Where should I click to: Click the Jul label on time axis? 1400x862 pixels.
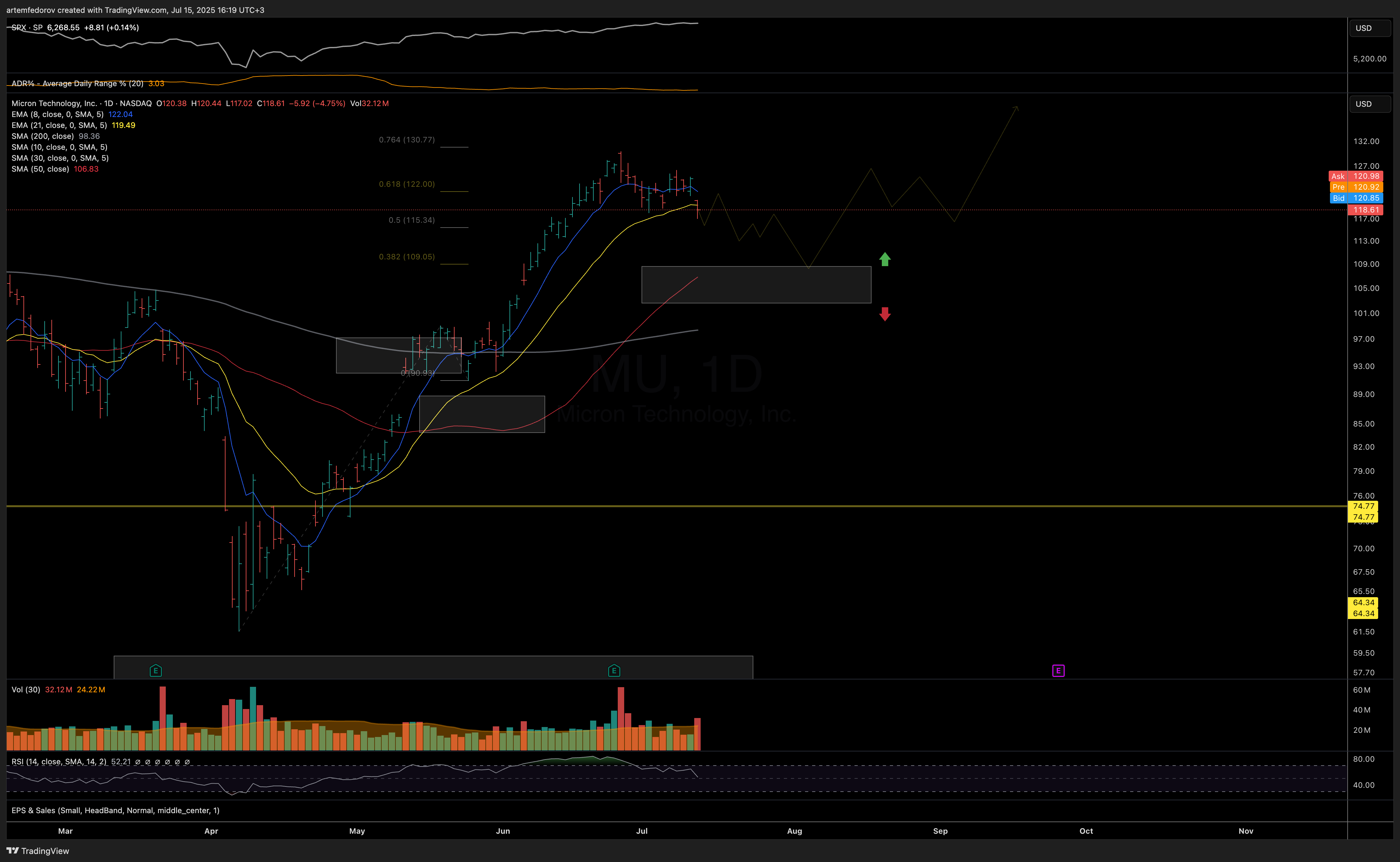point(642,831)
